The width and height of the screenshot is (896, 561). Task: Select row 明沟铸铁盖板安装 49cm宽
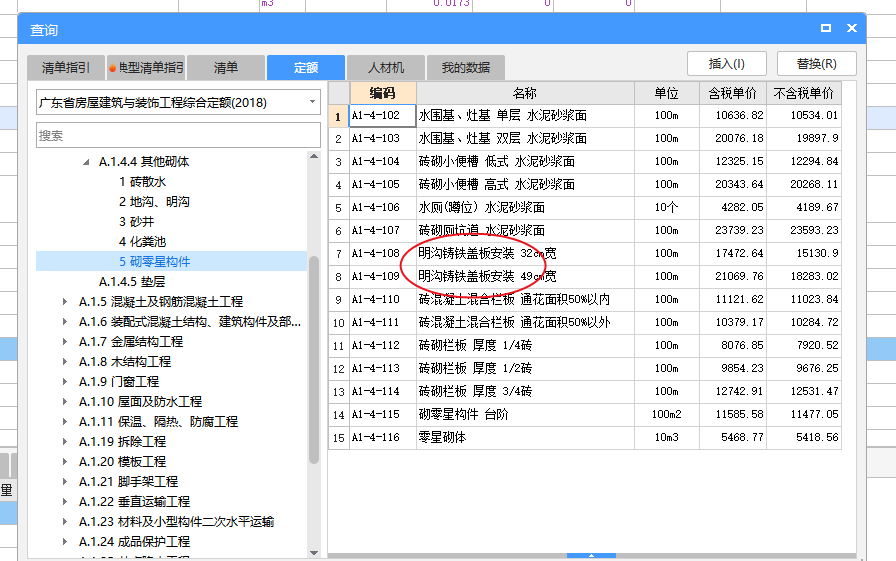point(585,277)
